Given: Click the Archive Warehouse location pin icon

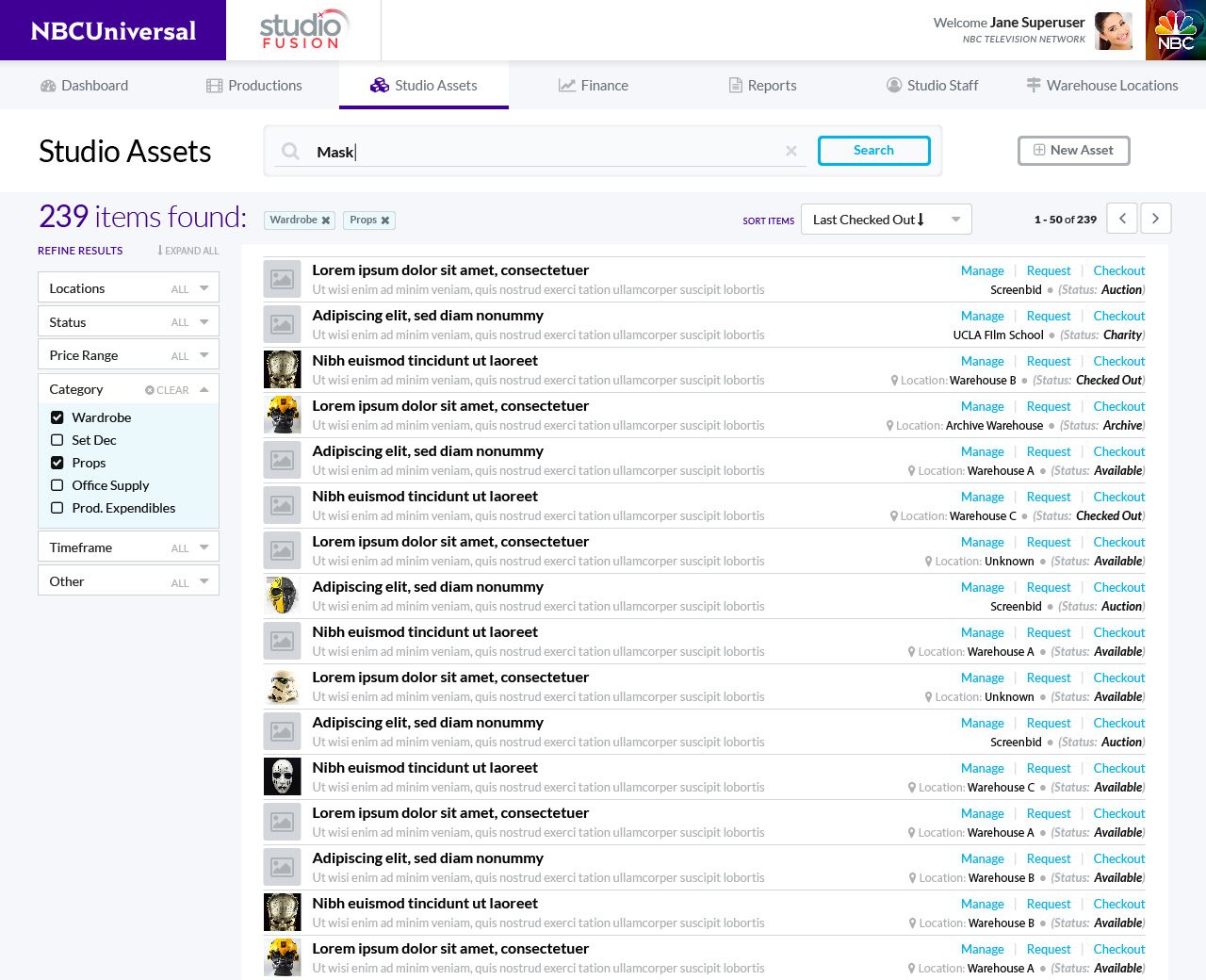Looking at the screenshot, I should point(890,426).
